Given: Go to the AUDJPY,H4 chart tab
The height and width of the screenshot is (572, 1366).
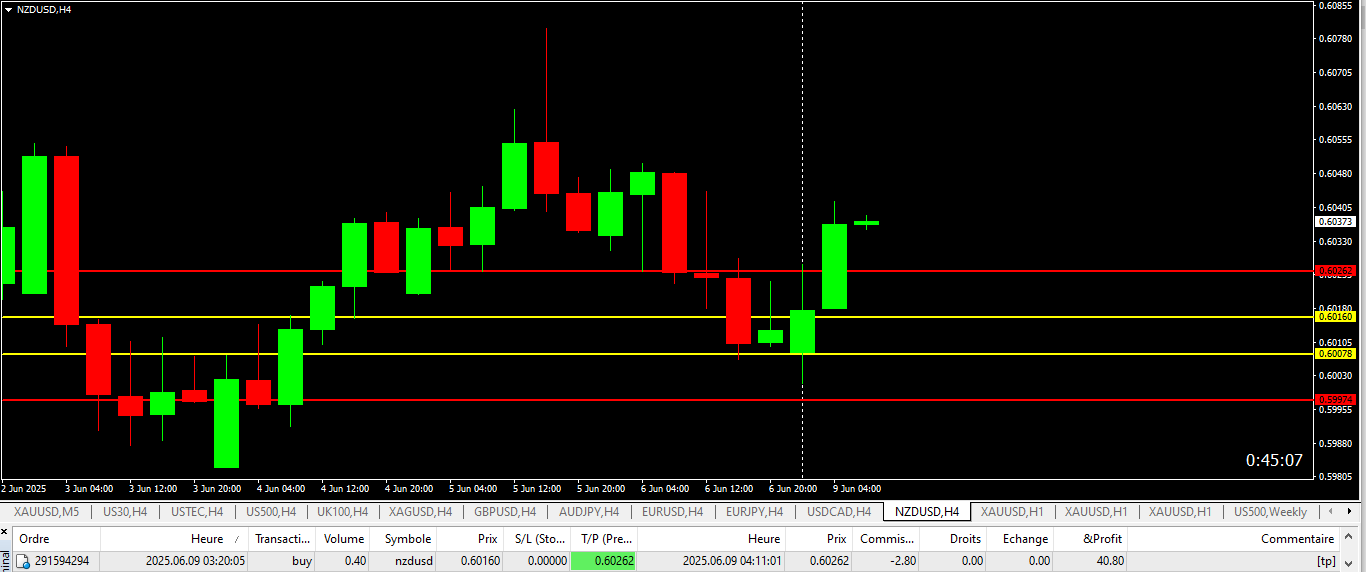Looking at the screenshot, I should 589,512.
